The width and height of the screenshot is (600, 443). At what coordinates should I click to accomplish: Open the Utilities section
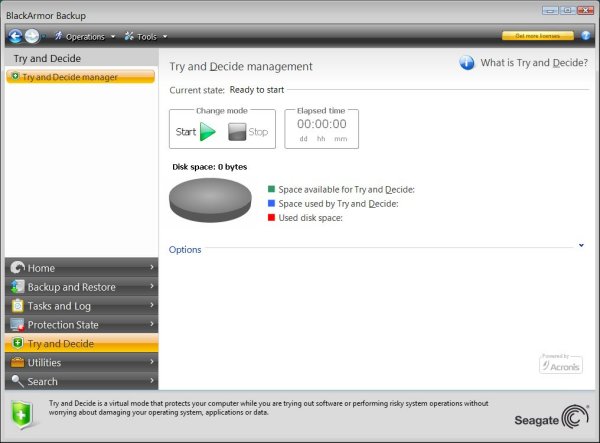pyautogui.click(x=82, y=362)
